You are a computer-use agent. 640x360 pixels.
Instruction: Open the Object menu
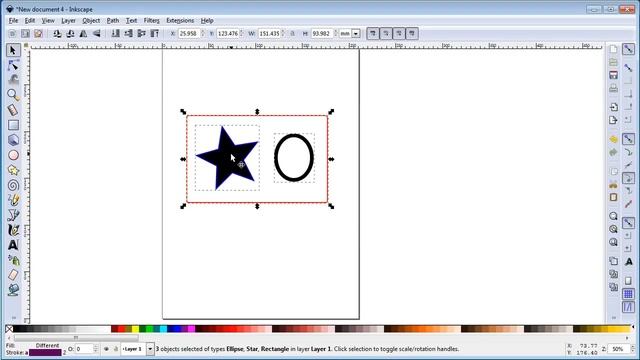click(91, 20)
